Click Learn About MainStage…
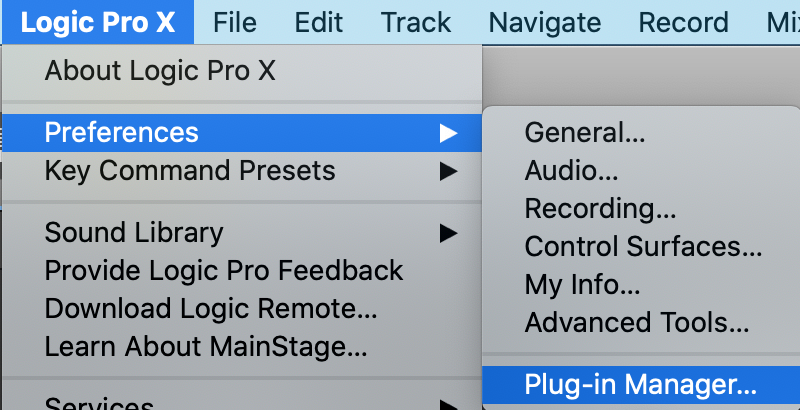The width and height of the screenshot is (800, 410). click(206, 348)
